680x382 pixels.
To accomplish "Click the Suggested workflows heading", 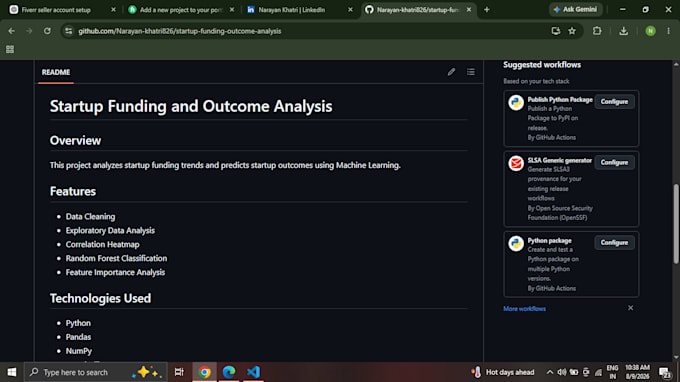I will [x=542, y=65].
